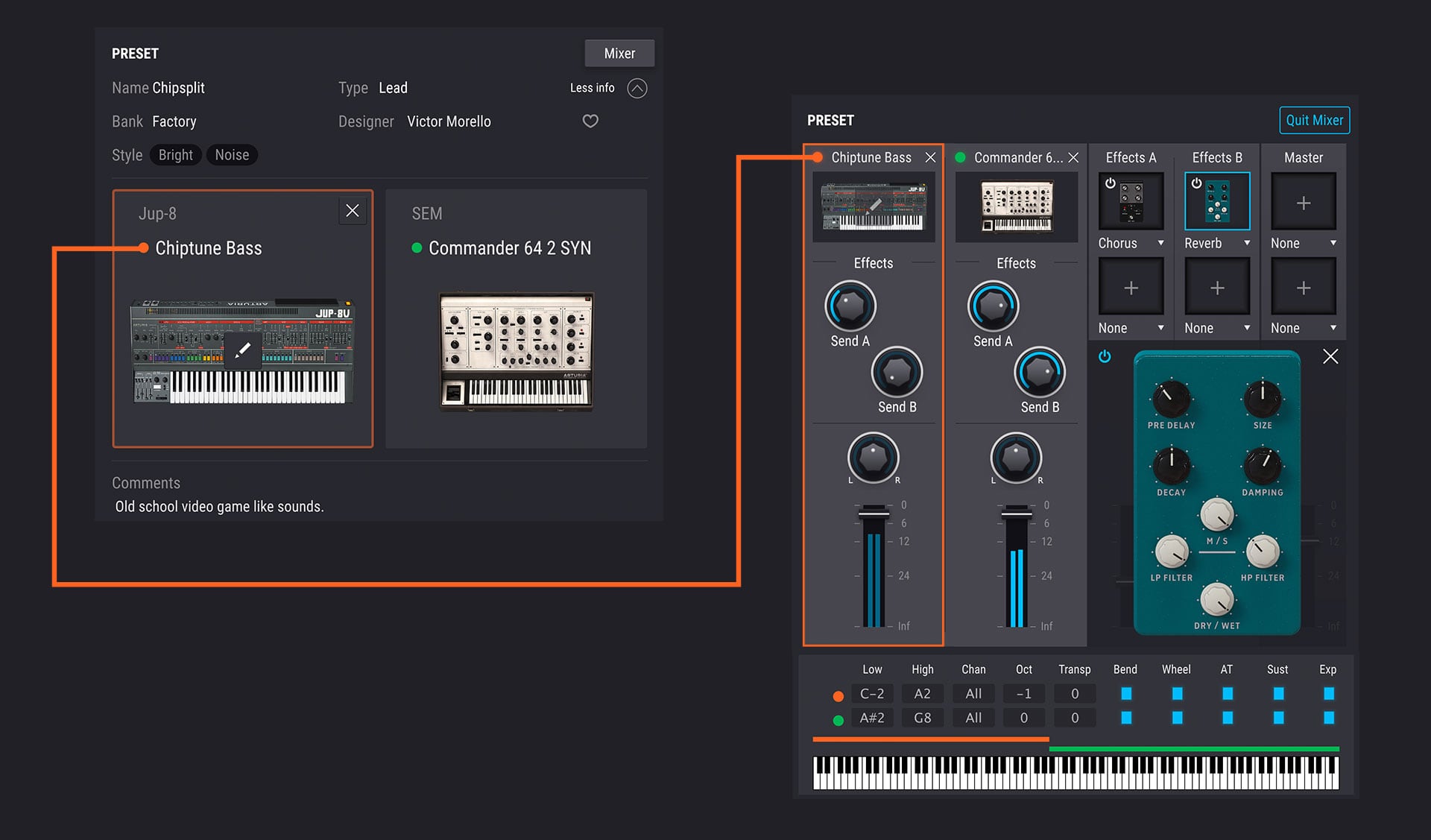Toggle power on the Reverb effect slot

[1196, 183]
